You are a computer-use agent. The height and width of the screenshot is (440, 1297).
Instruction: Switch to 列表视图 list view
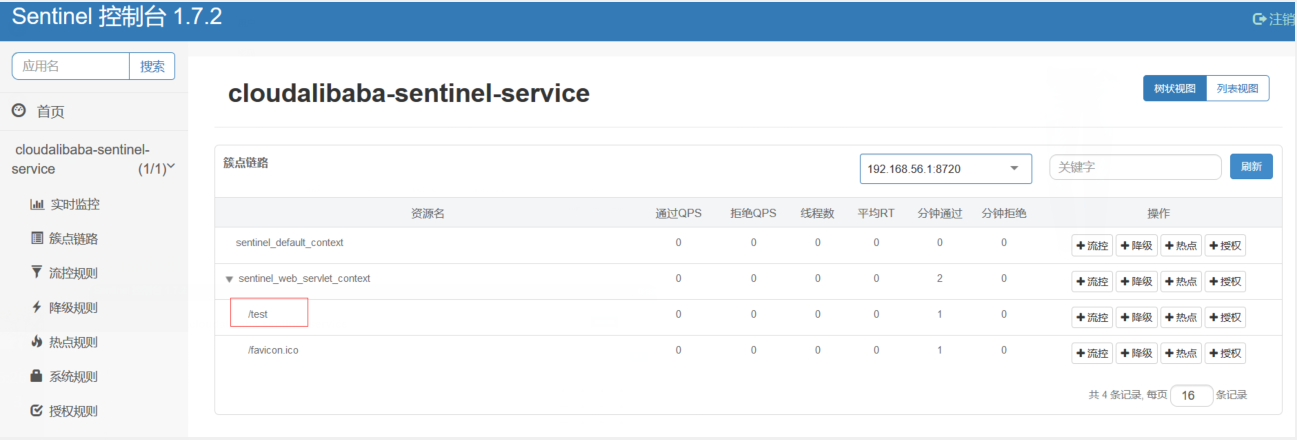coord(1238,88)
